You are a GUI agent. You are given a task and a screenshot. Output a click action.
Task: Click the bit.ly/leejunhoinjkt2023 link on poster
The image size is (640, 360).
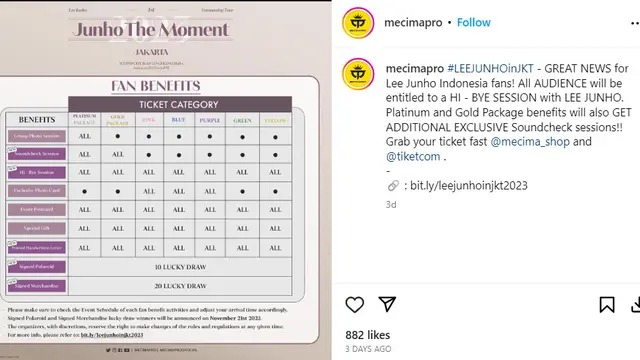(x=112, y=335)
